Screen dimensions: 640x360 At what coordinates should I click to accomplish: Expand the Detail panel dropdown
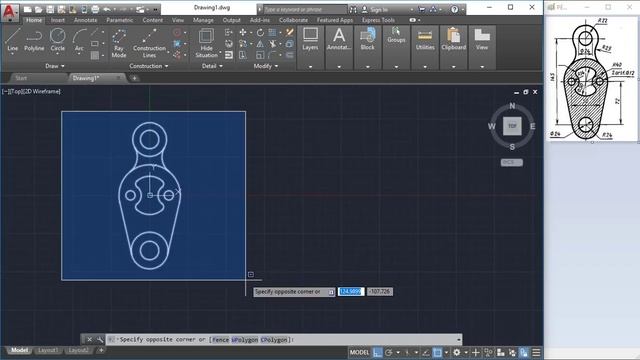(x=212, y=66)
